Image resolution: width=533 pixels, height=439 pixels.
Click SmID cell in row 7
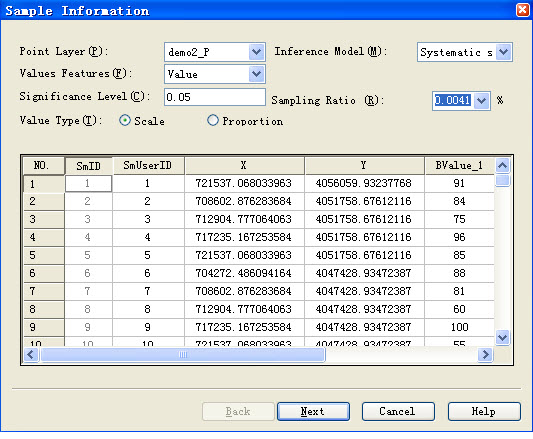pos(88,291)
